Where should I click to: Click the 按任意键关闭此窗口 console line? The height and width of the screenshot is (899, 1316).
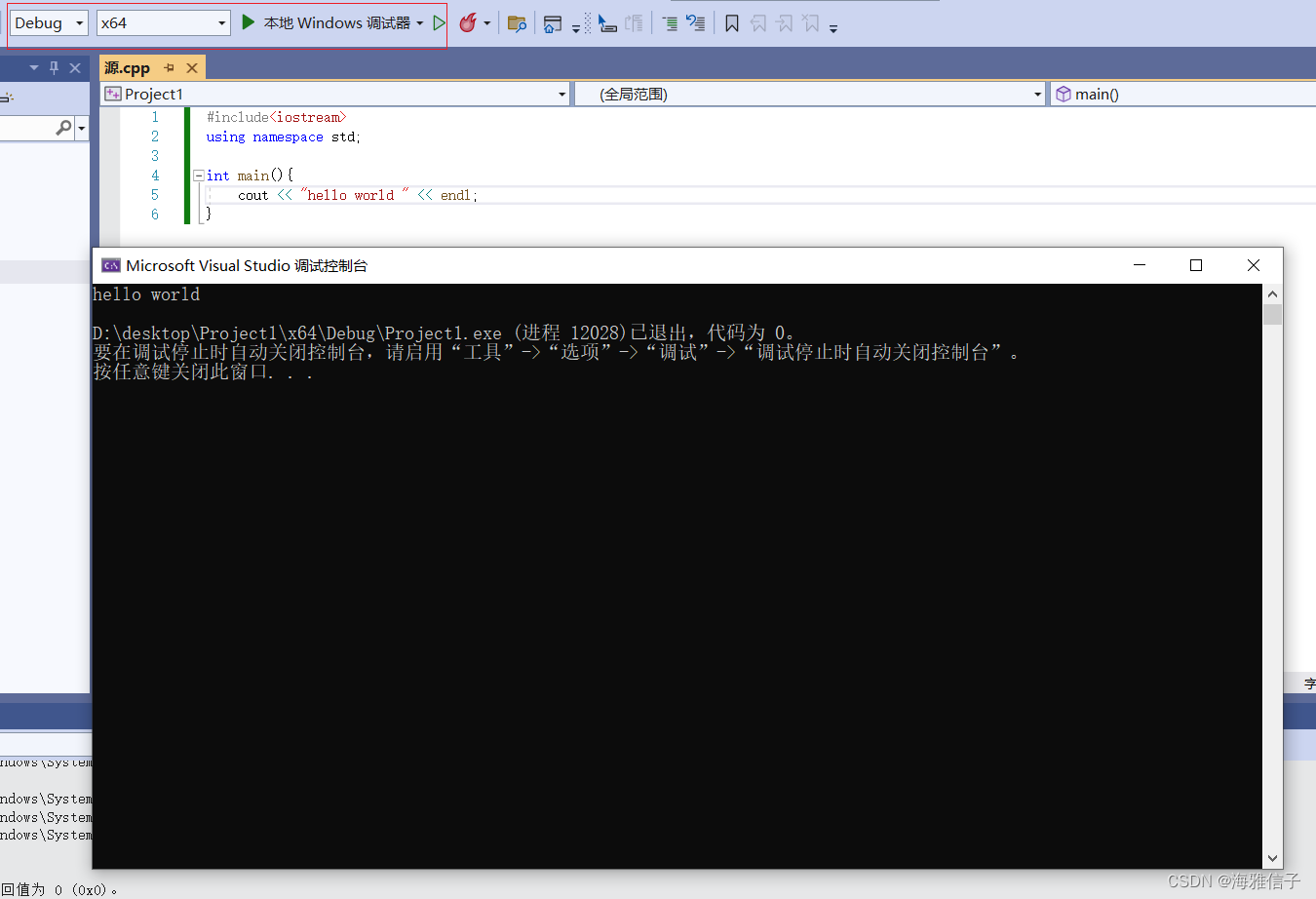coord(203,371)
